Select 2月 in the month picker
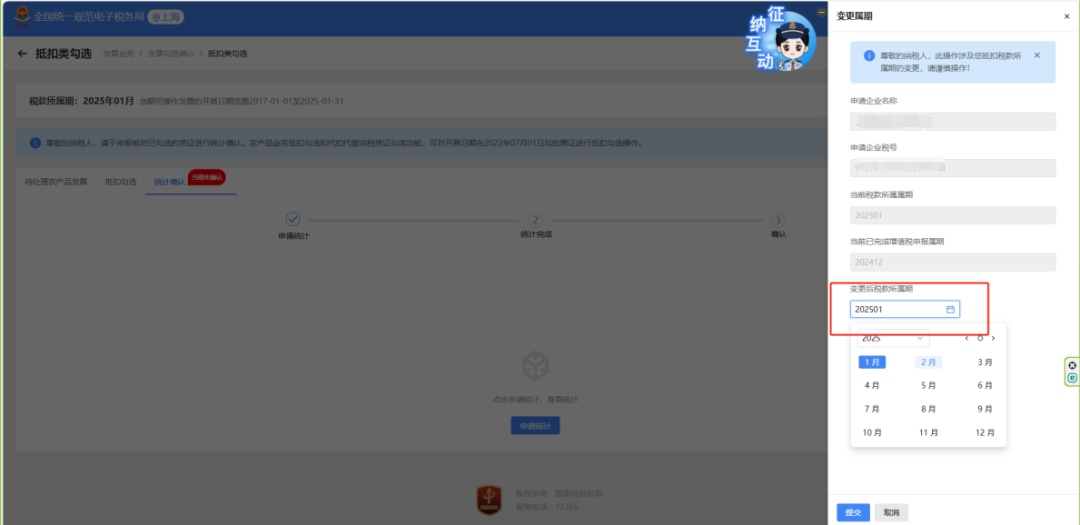Image resolution: width=1080 pixels, height=525 pixels. tap(928, 362)
